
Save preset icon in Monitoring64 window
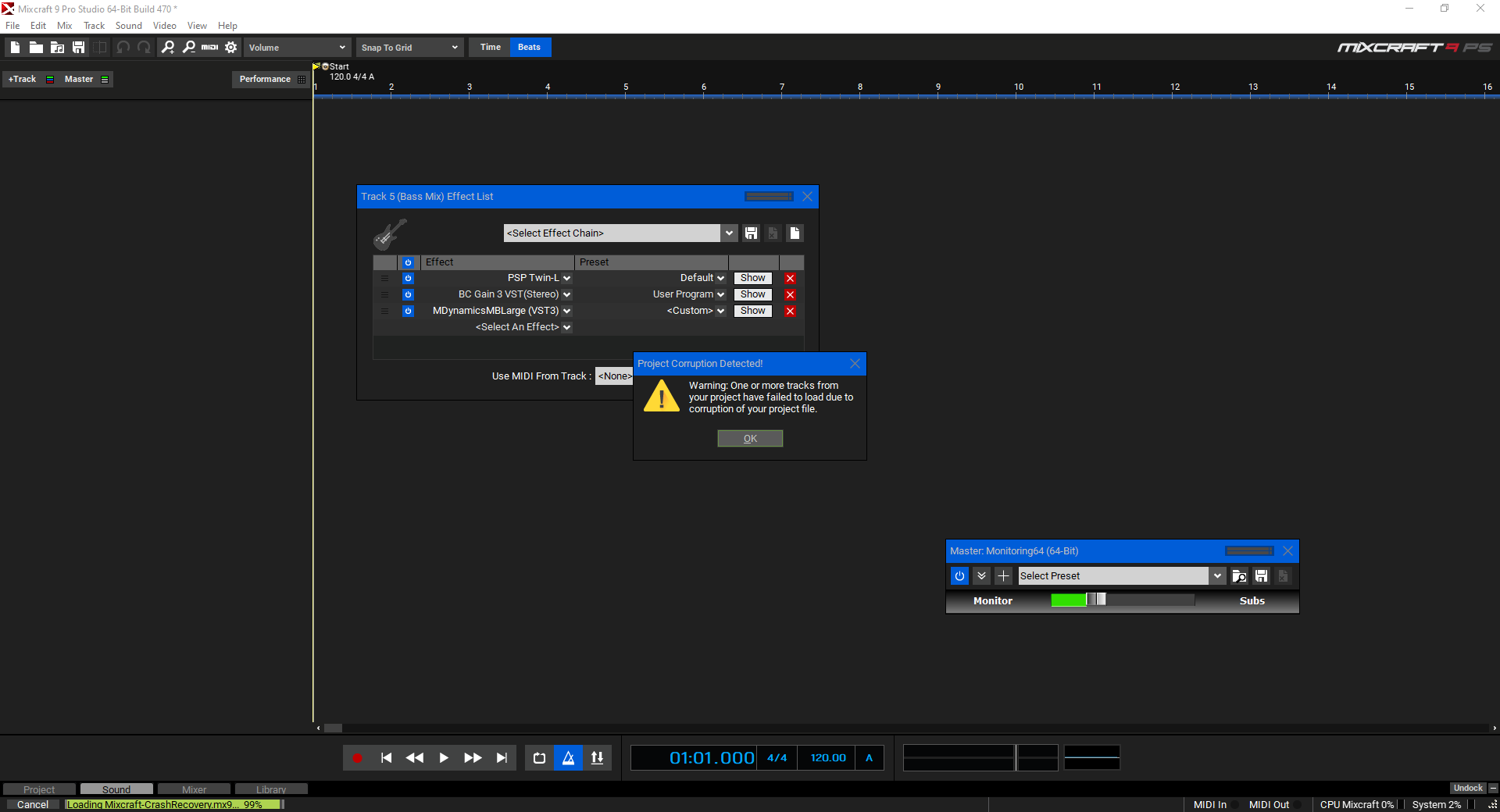1261,576
